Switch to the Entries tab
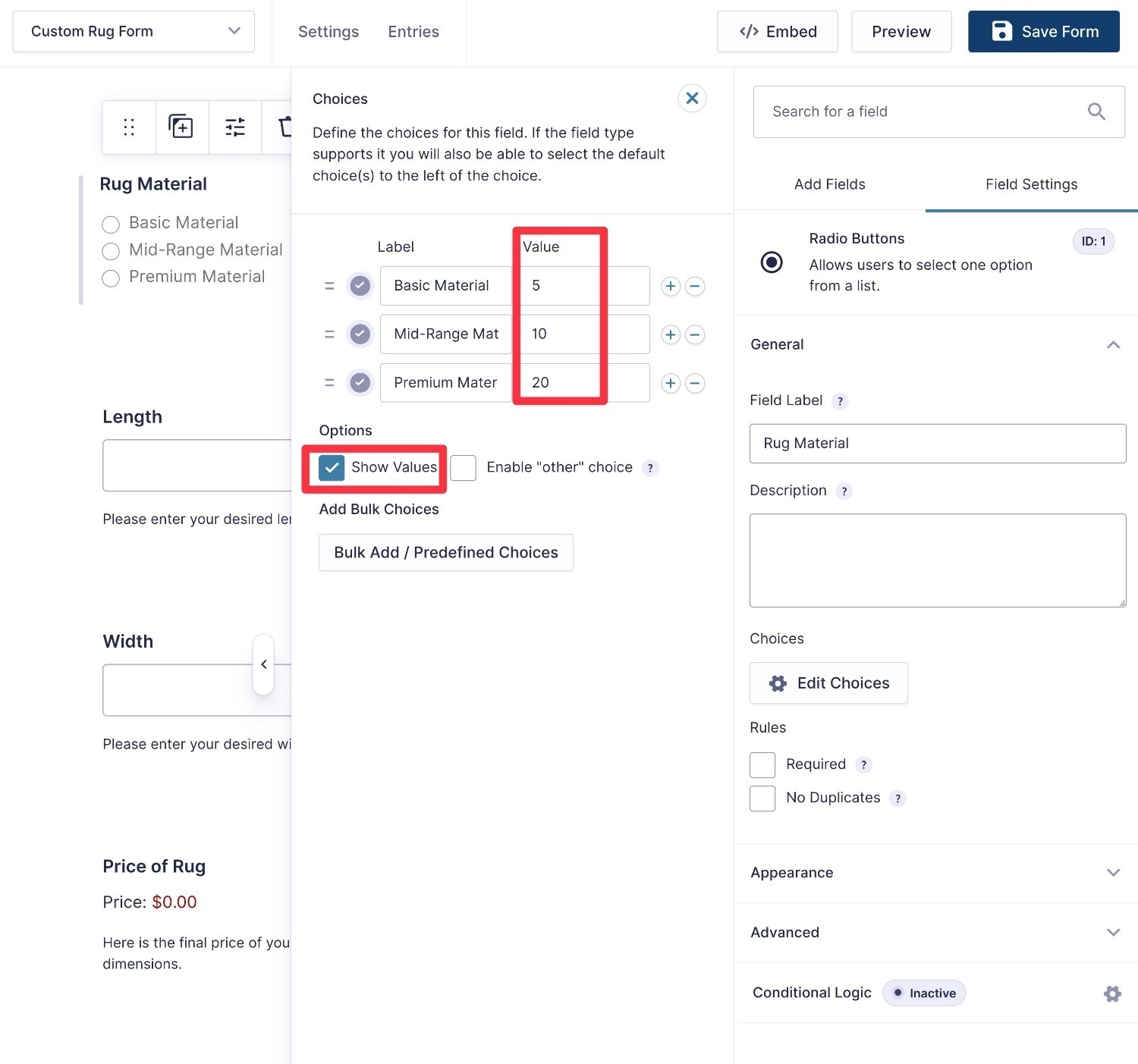Screen dimensions: 1138x1064 pyautogui.click(x=413, y=31)
